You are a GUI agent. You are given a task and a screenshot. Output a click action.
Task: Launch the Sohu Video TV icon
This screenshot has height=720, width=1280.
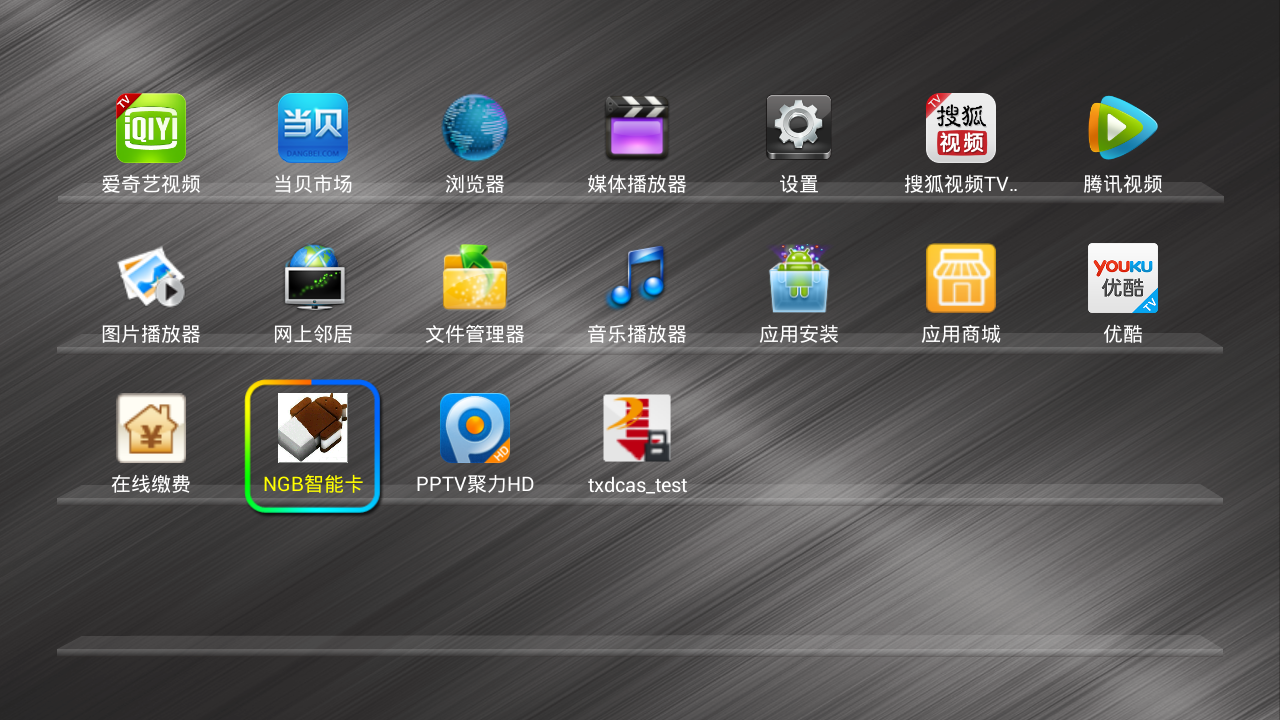(961, 128)
